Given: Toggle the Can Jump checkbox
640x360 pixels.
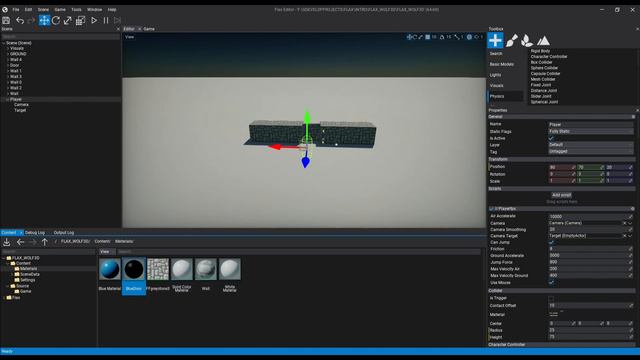Looking at the screenshot, I should [551, 242].
